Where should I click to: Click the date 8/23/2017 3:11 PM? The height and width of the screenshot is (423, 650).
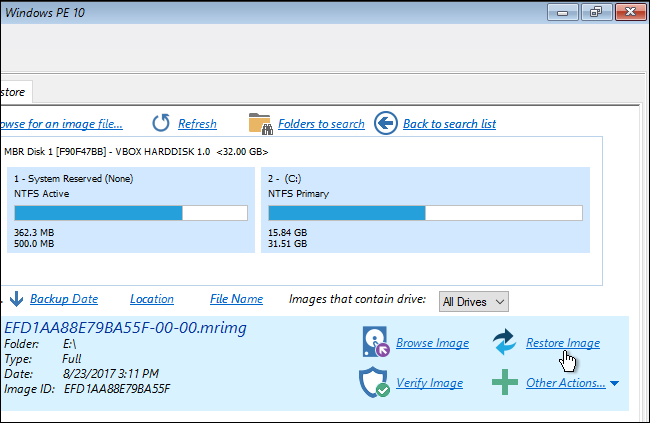pos(111,374)
